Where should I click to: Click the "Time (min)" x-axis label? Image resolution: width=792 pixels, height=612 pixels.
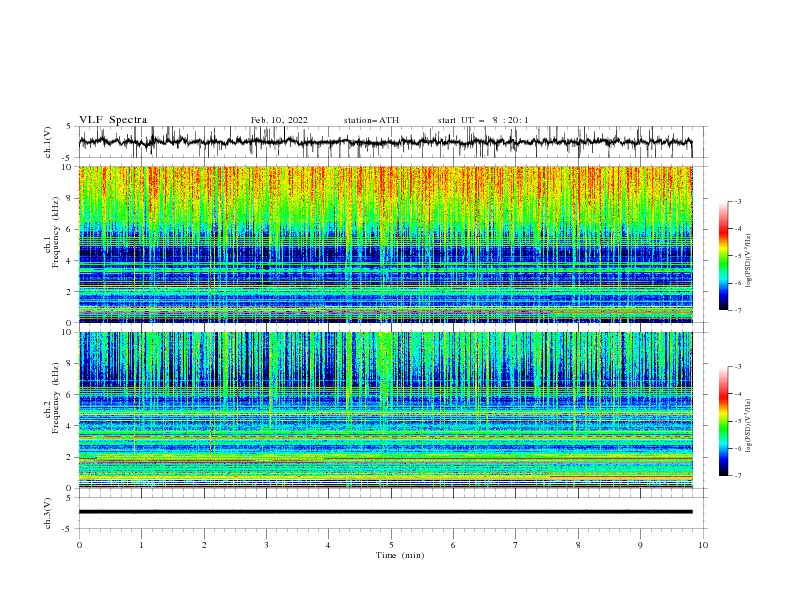tap(400, 555)
